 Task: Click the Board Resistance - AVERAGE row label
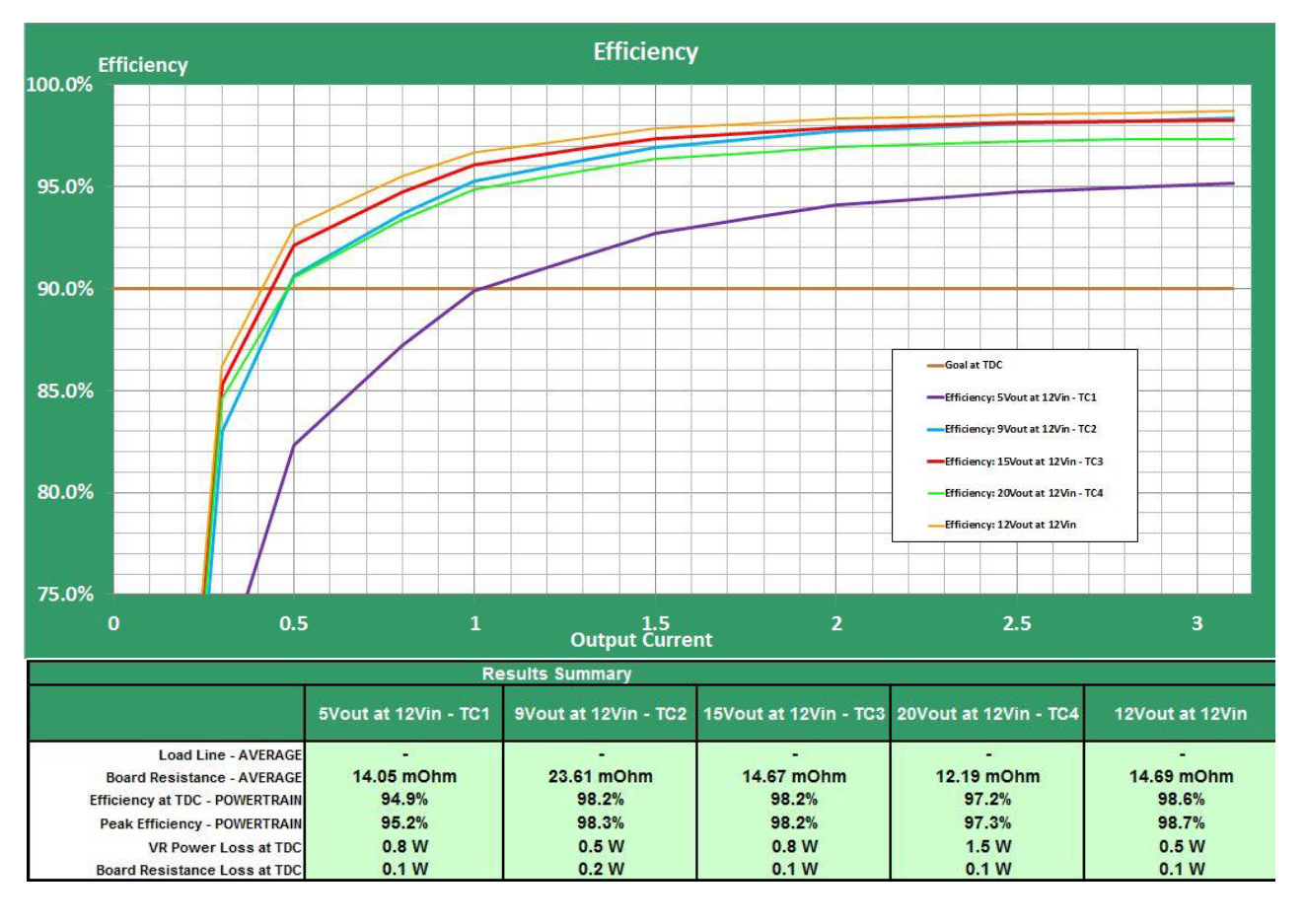click(x=203, y=777)
